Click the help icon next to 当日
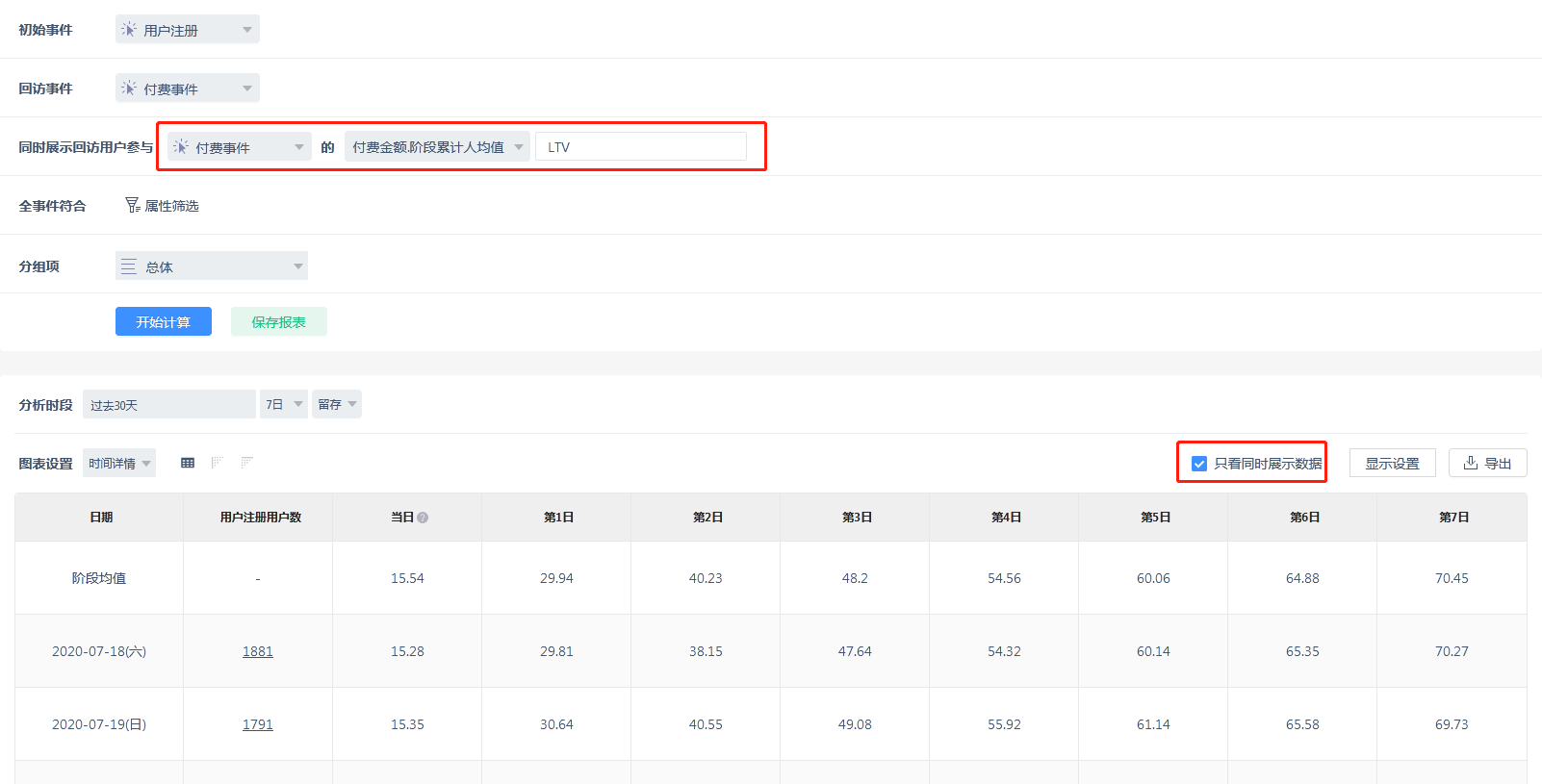This screenshot has width=1542, height=784. (423, 518)
